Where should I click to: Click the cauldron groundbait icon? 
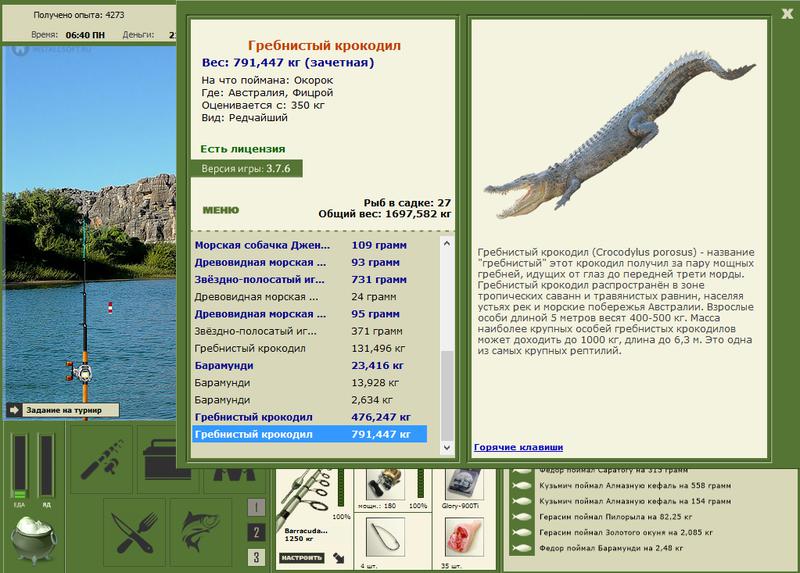click(34, 539)
